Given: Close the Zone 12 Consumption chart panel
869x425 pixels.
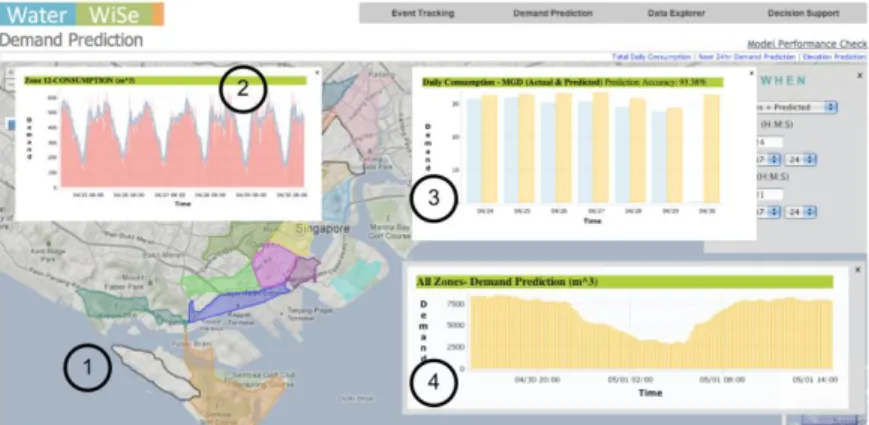Looking at the screenshot, I should pos(316,72).
